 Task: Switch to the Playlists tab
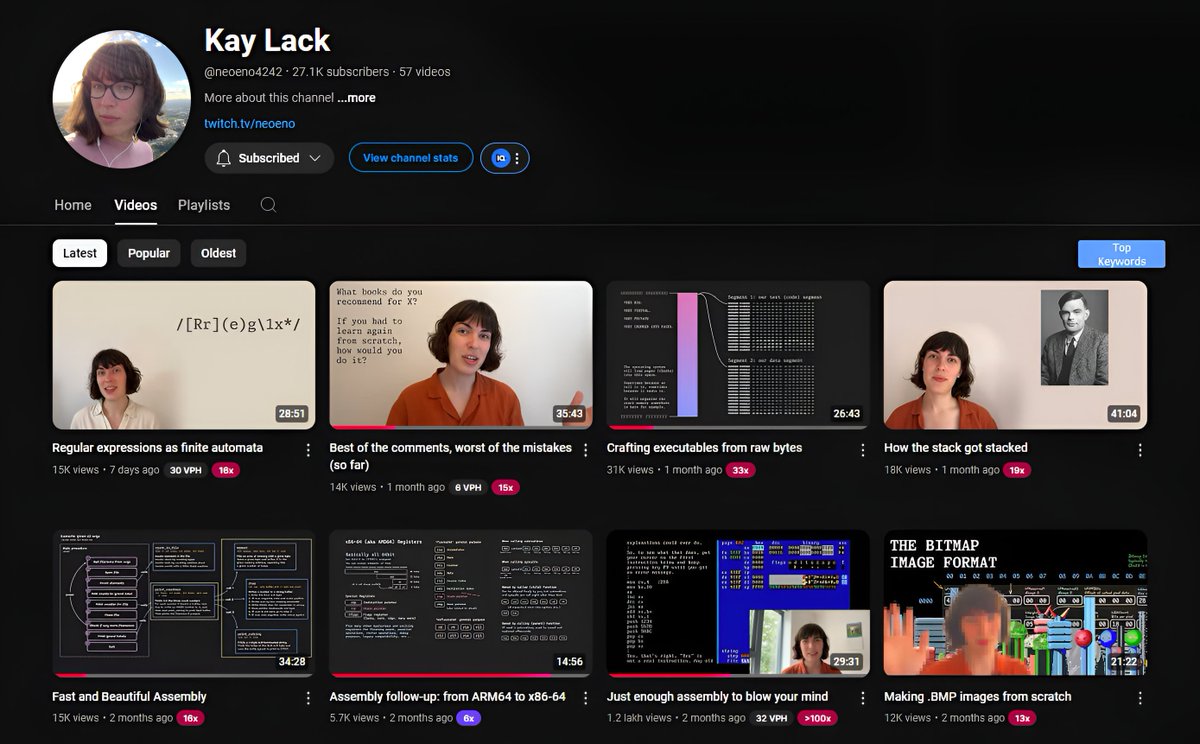click(x=204, y=205)
